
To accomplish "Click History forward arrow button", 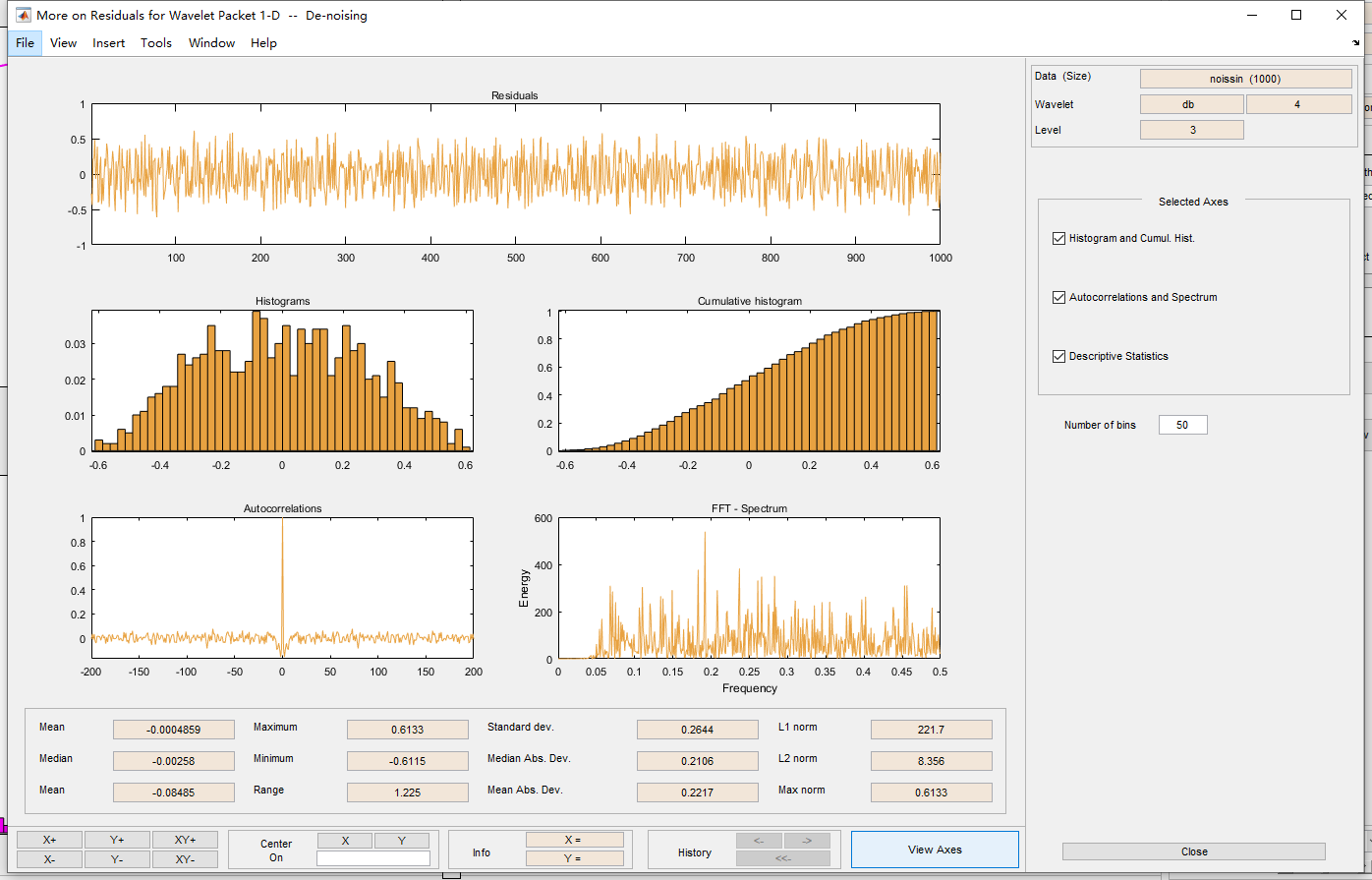I will [x=807, y=841].
